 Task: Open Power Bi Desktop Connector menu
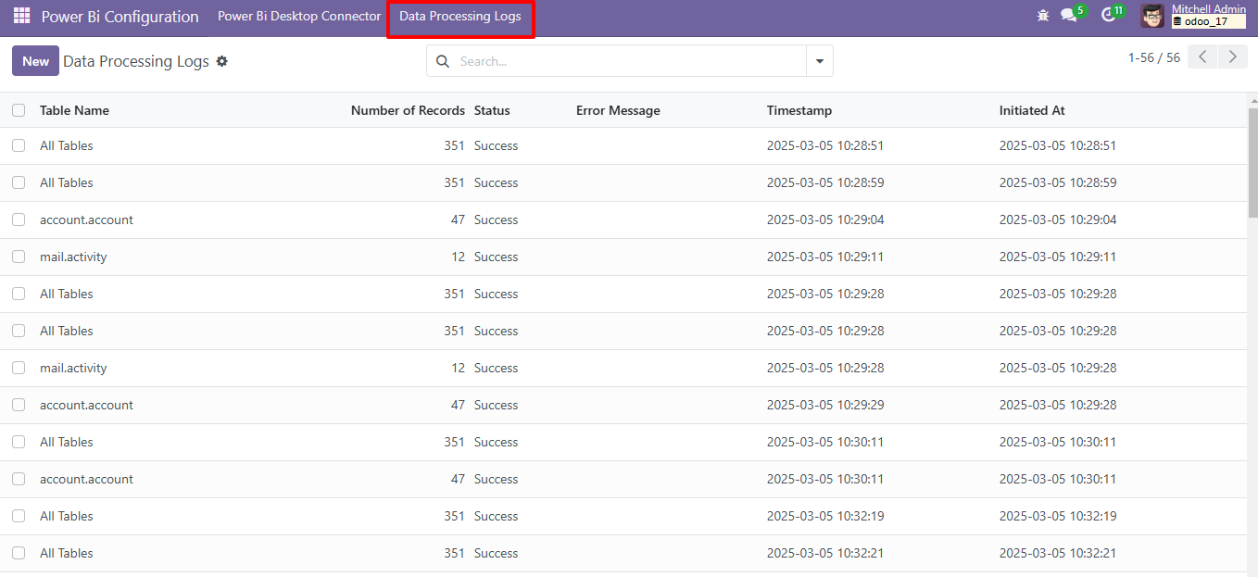click(299, 17)
